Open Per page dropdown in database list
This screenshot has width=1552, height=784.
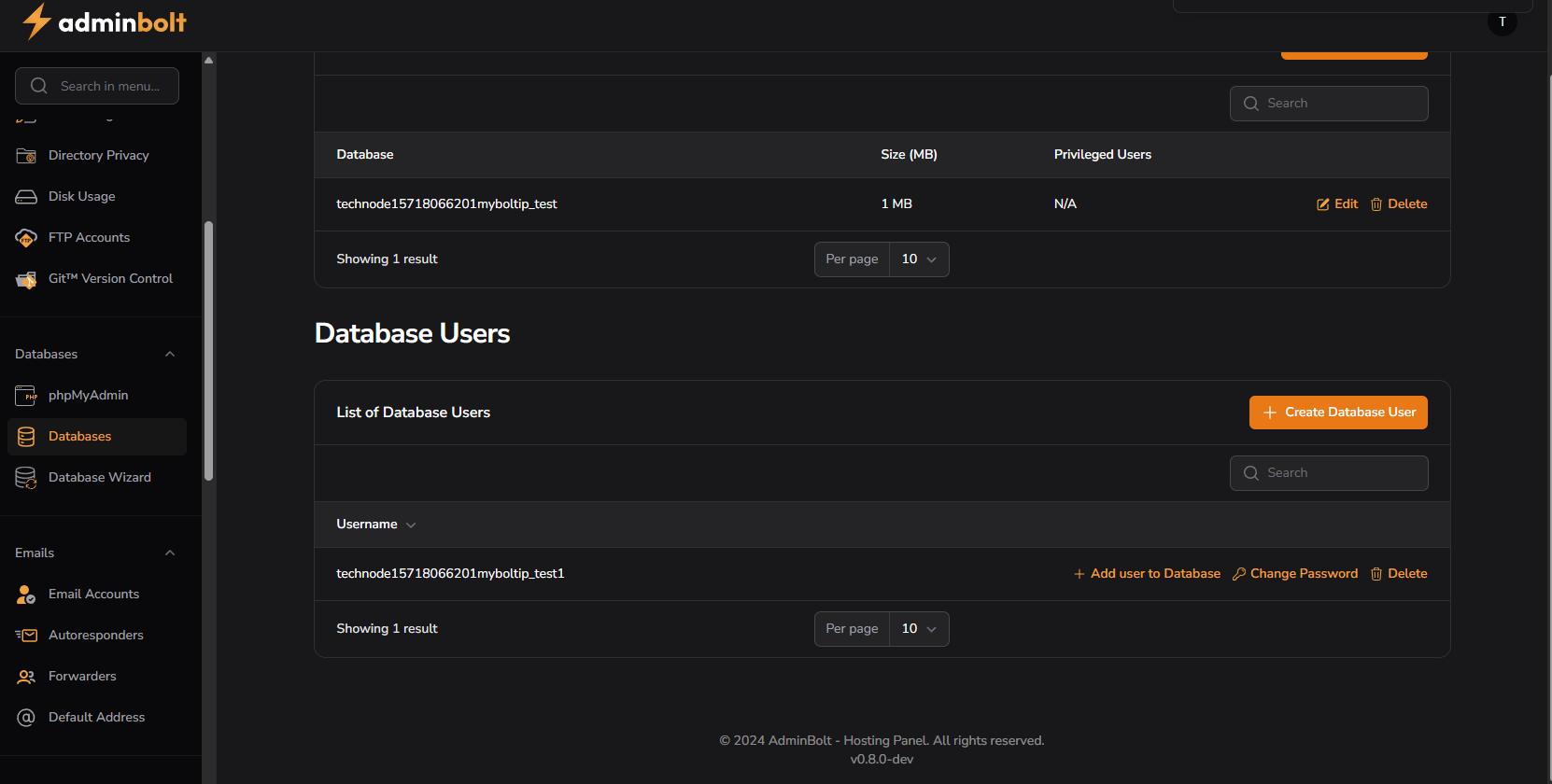click(918, 259)
